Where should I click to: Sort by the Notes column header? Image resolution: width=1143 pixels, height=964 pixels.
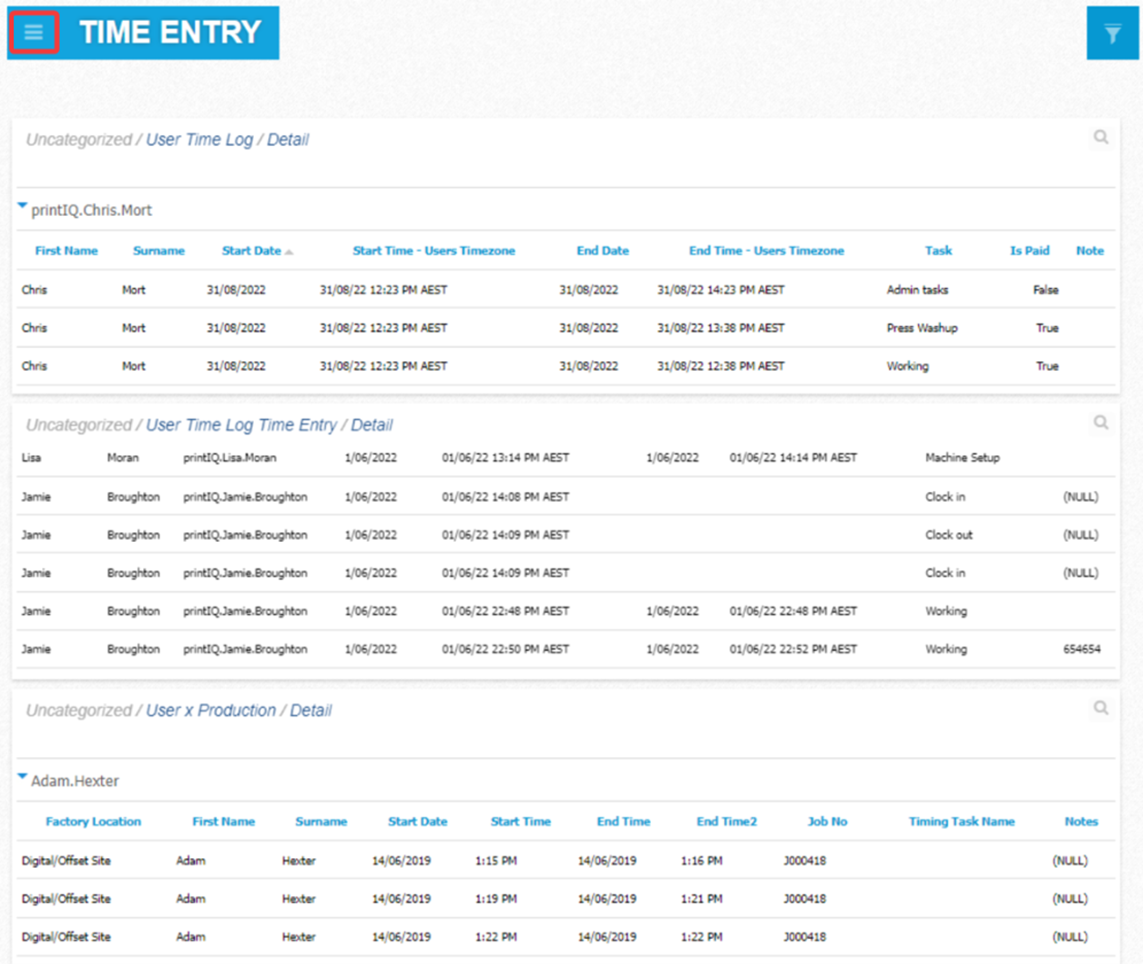[1081, 822]
